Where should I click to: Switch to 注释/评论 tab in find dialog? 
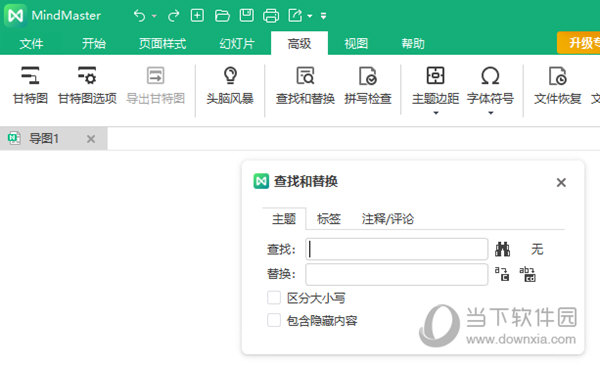click(x=388, y=219)
